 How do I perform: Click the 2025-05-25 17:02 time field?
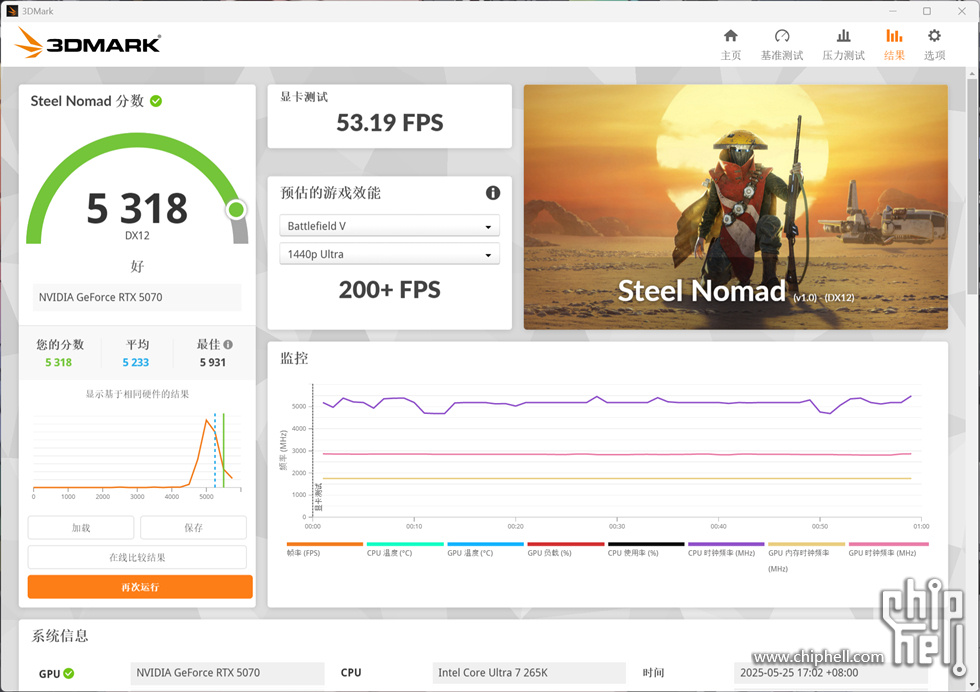[830, 673]
